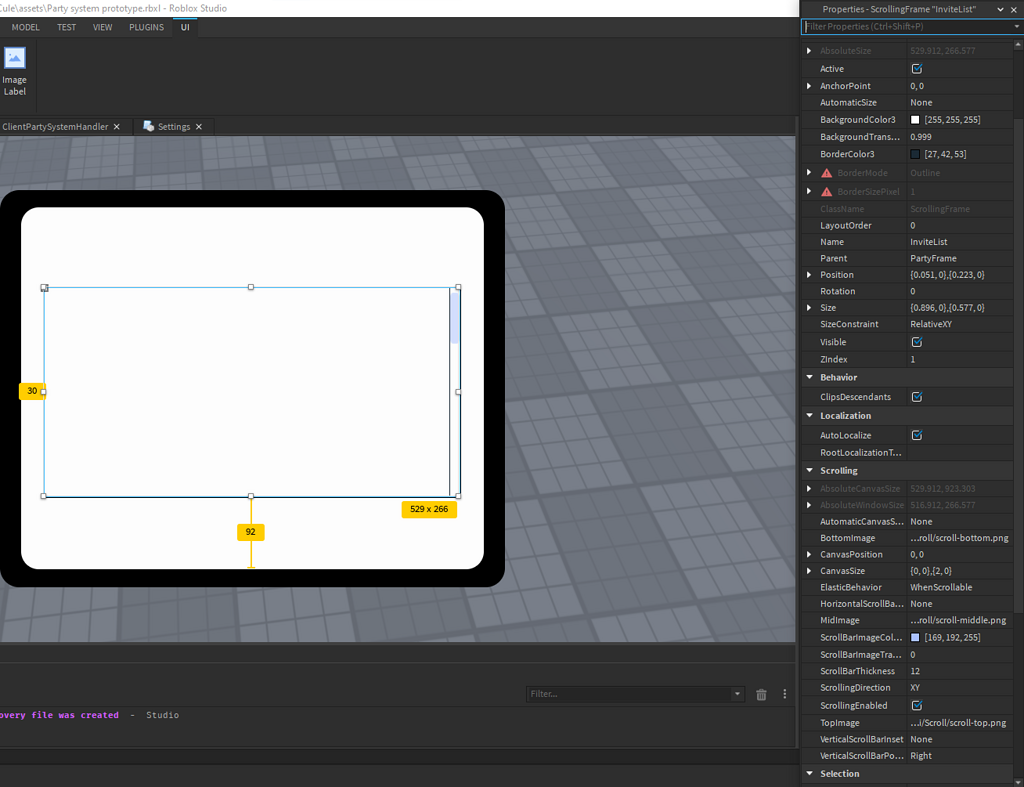Toggle the Active property checkbox
Screen dimensions: 1024x787
pyautogui.click(x=916, y=69)
